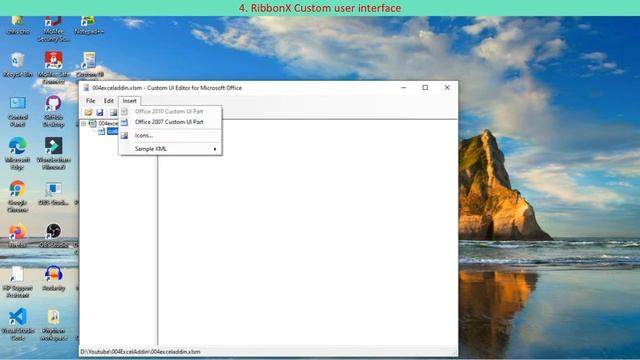640x360 pixels.
Task: Click the toolbar icon right of the Save icon
Action: point(113,112)
